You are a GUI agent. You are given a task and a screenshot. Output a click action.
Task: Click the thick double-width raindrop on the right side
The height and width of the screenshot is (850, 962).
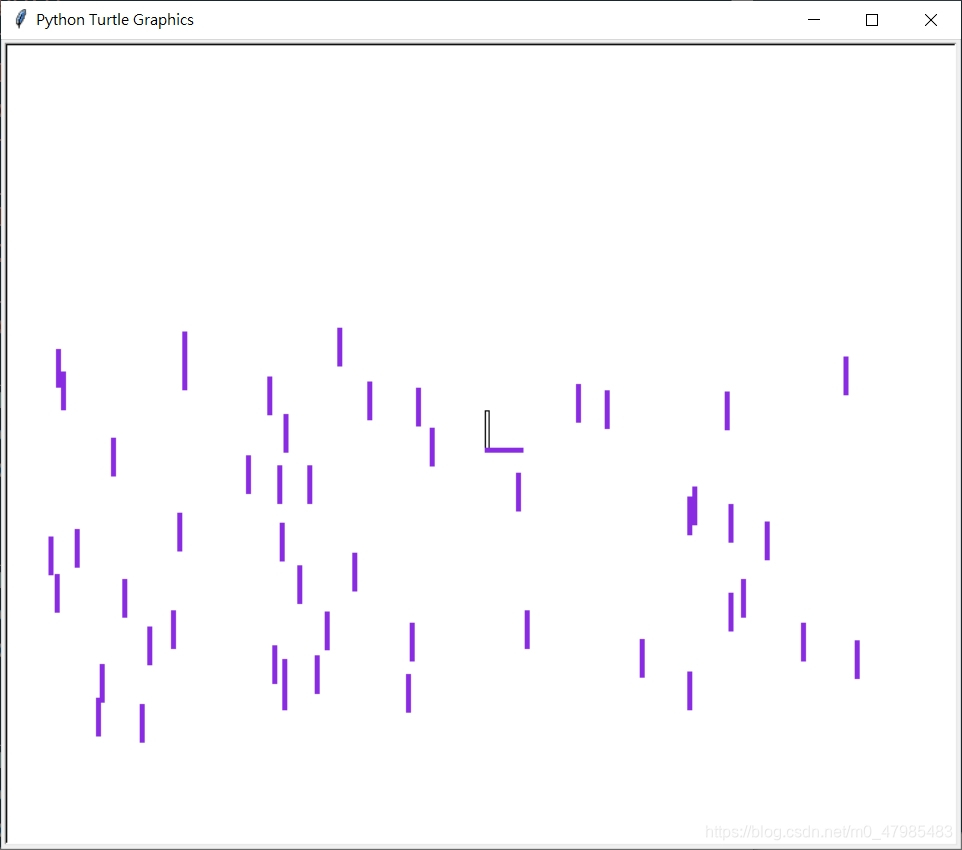(x=691, y=510)
